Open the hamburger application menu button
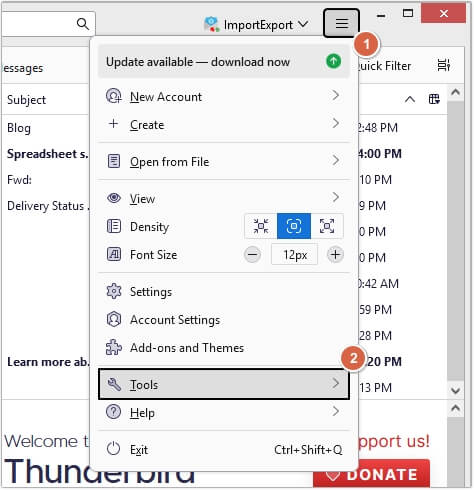Viewport: 474px width, 490px height. click(x=341, y=23)
